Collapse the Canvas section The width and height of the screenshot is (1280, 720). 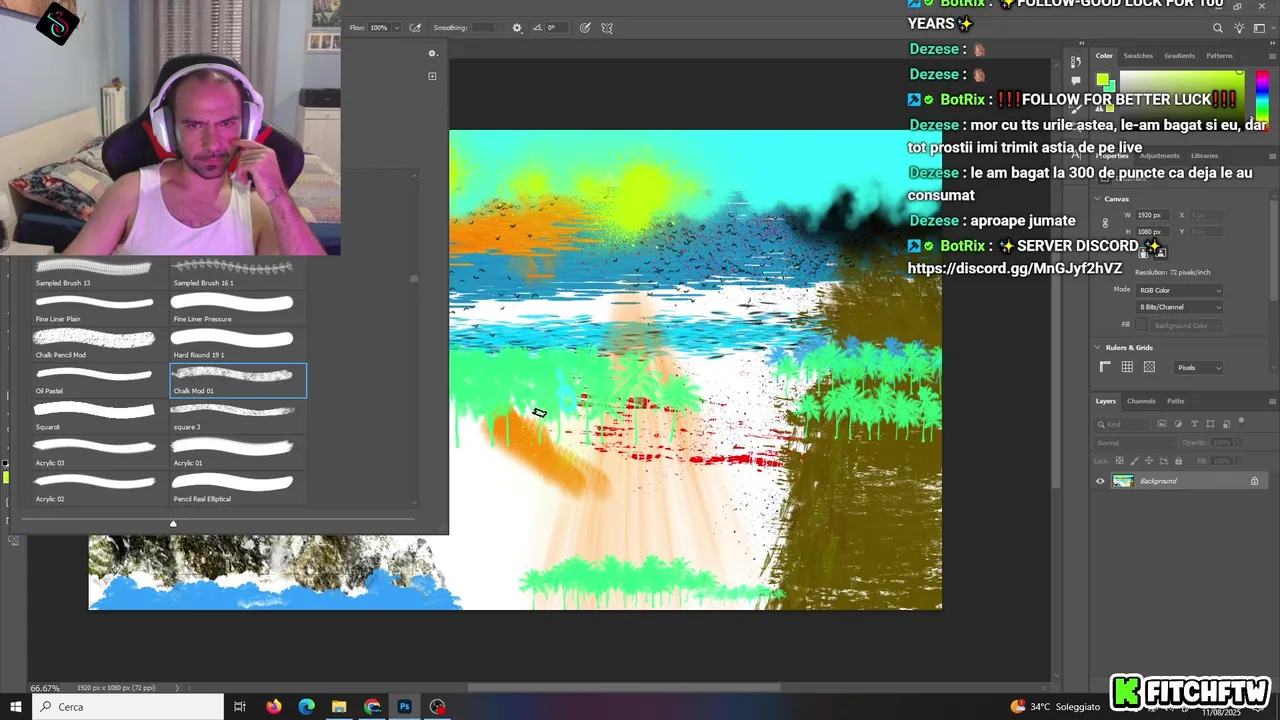click(1097, 199)
